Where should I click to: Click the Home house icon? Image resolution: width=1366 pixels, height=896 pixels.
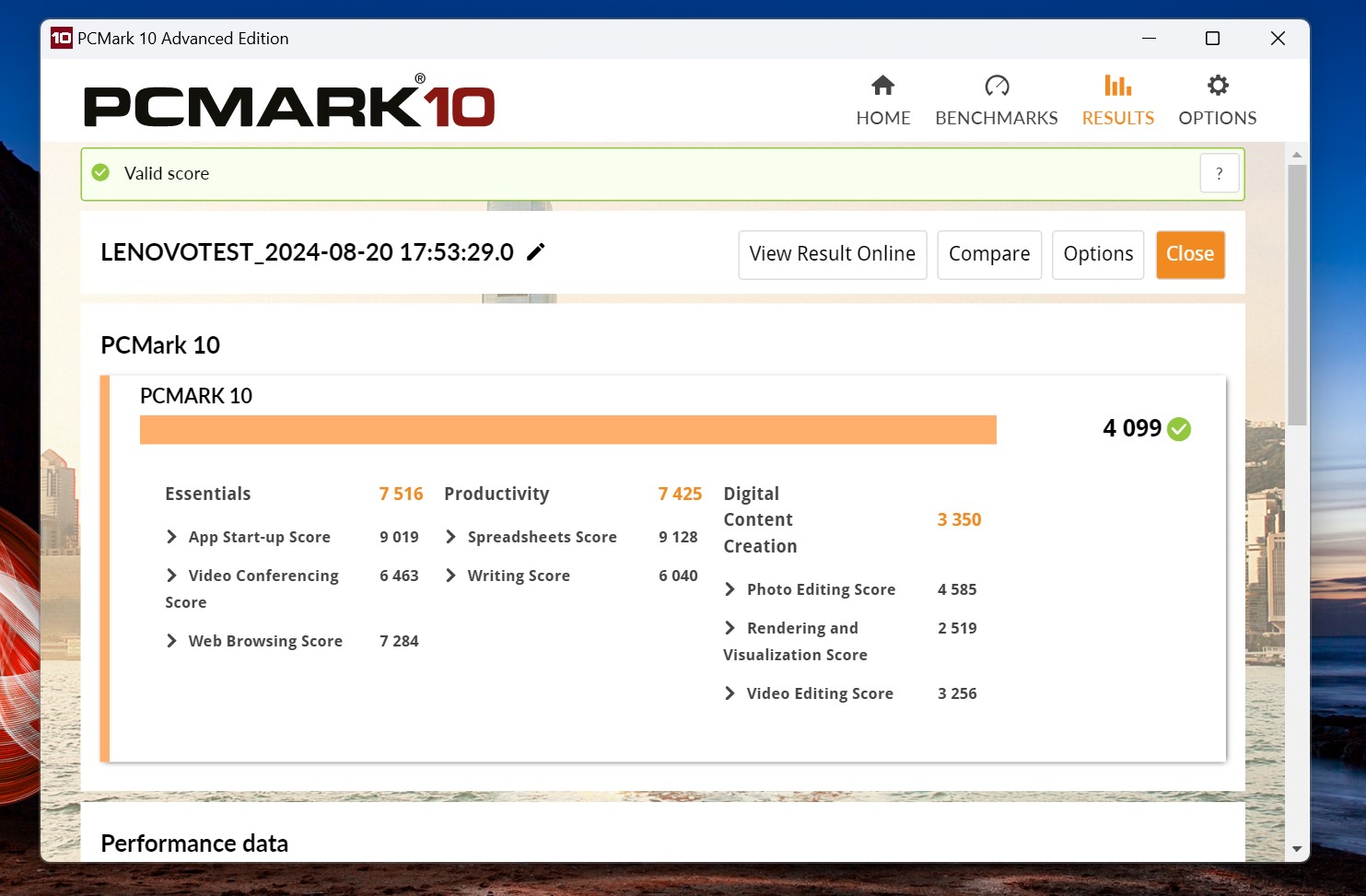[882, 86]
